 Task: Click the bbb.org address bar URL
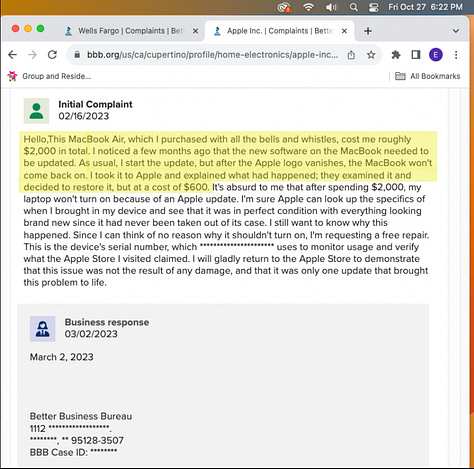pos(212,55)
